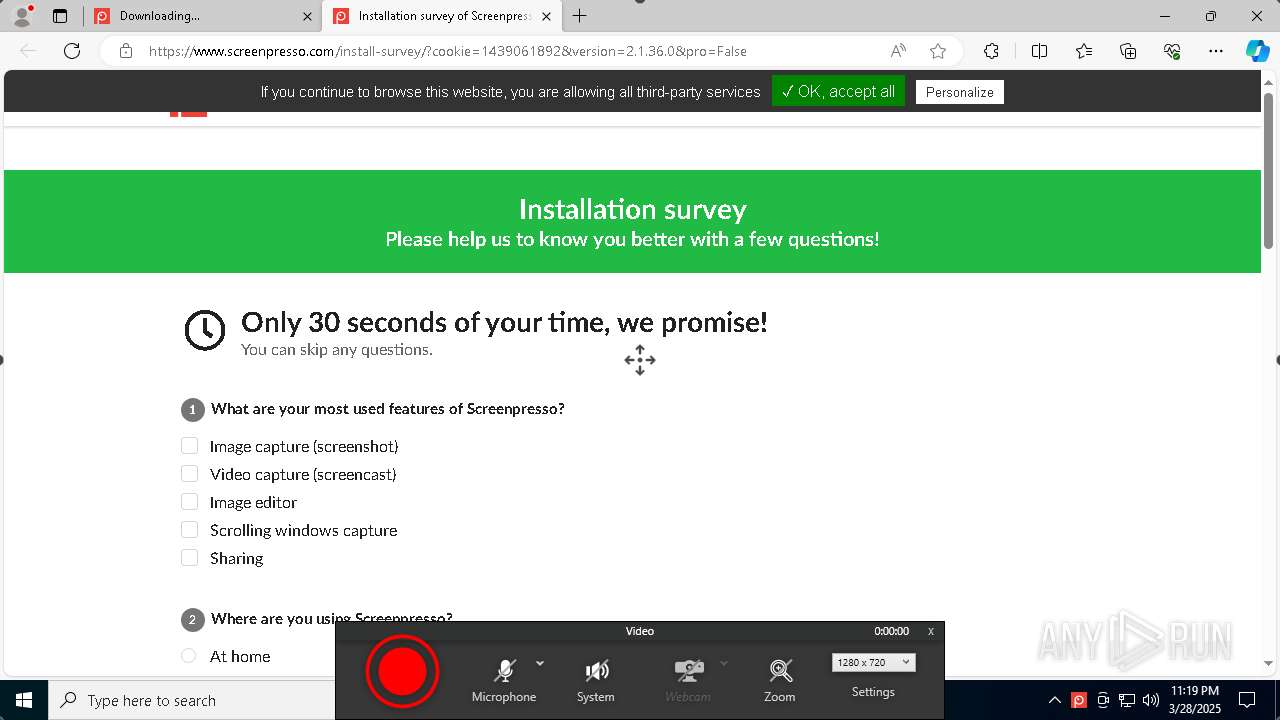Open Read aloud in address bar

(x=898, y=51)
